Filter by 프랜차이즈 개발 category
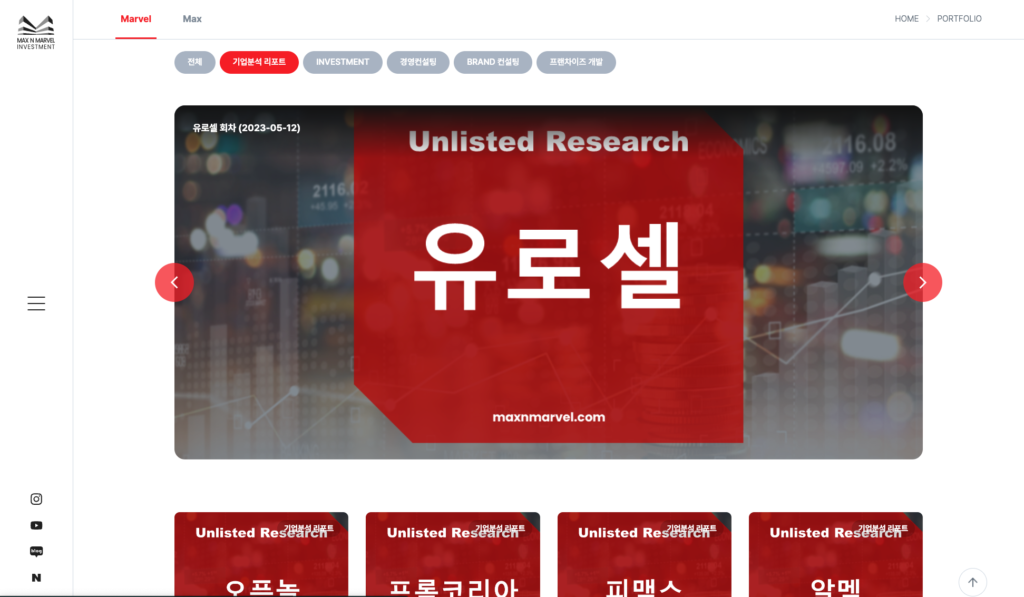This screenshot has height=597, width=1024. [x=576, y=62]
